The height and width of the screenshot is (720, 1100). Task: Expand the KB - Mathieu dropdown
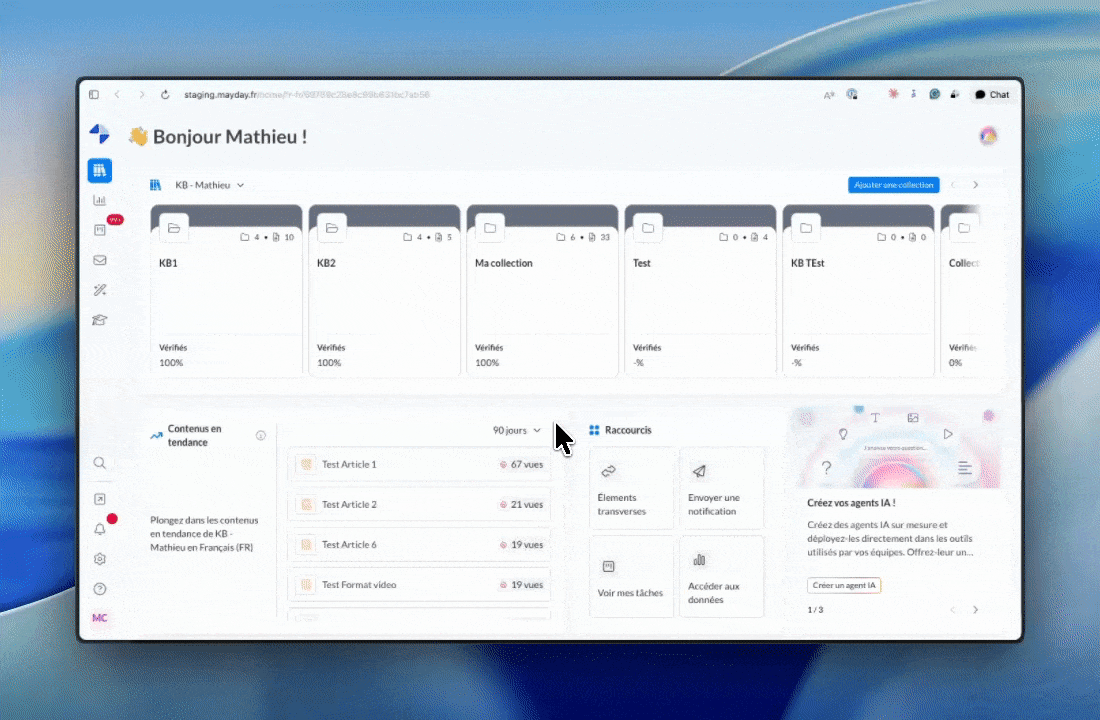tap(209, 185)
